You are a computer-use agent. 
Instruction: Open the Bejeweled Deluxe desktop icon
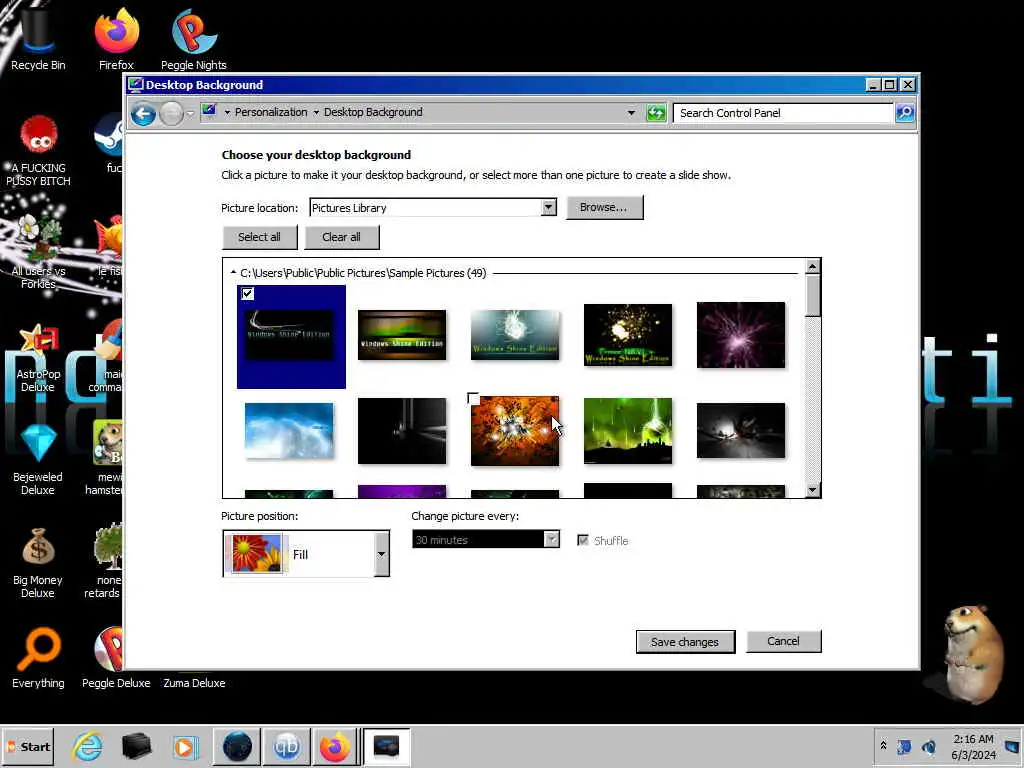tap(38, 460)
